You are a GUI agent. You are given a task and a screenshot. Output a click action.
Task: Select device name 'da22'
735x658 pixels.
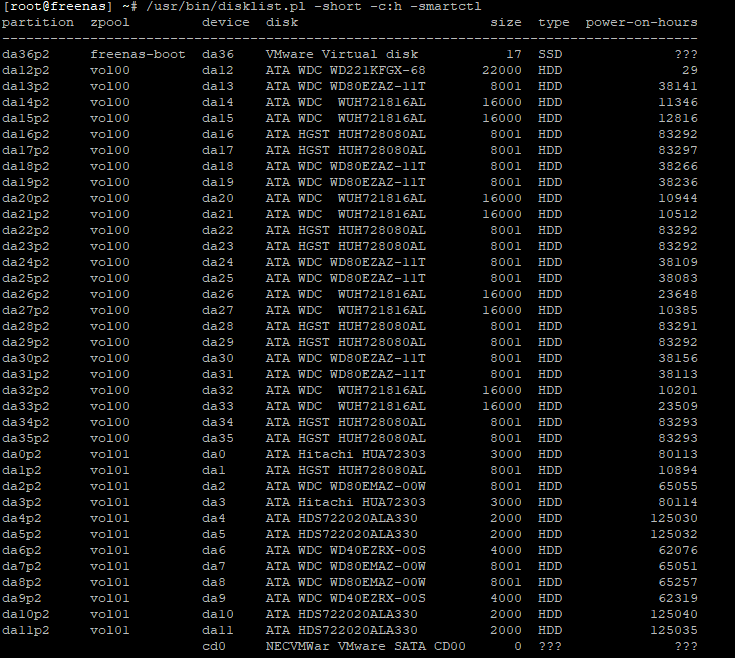pyautogui.click(x=218, y=230)
